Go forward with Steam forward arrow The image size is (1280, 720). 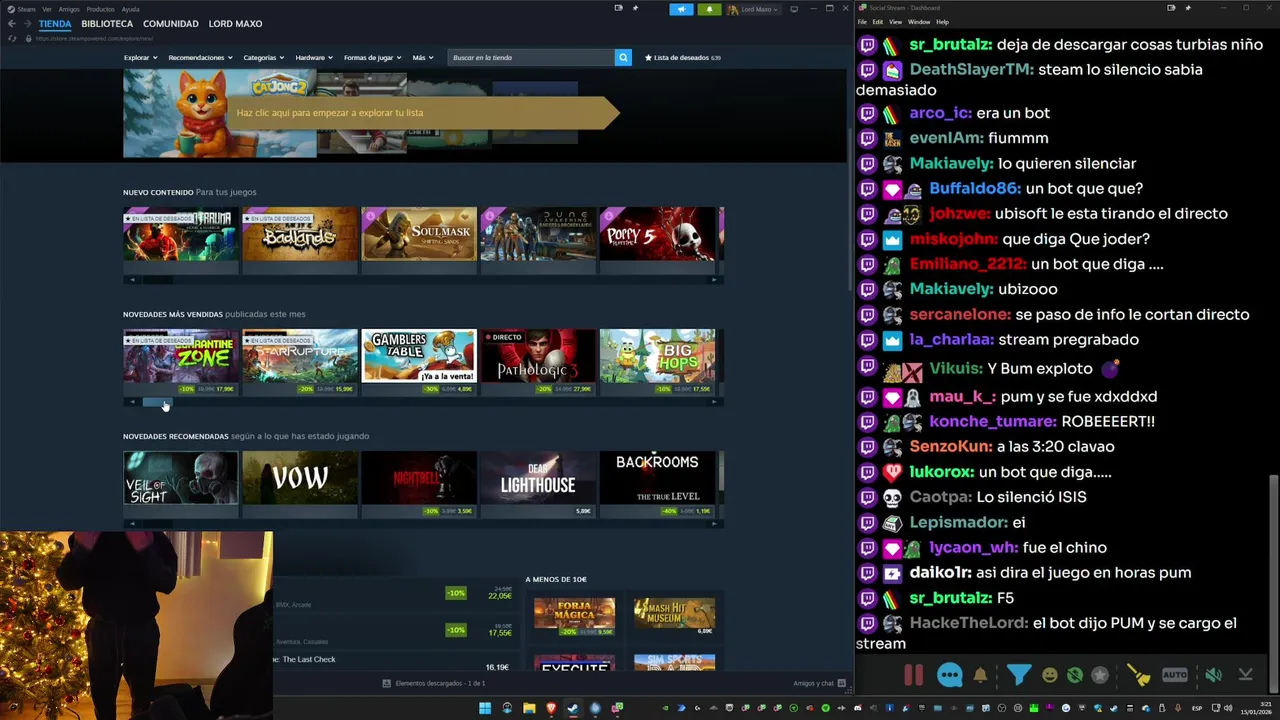click(x=27, y=24)
